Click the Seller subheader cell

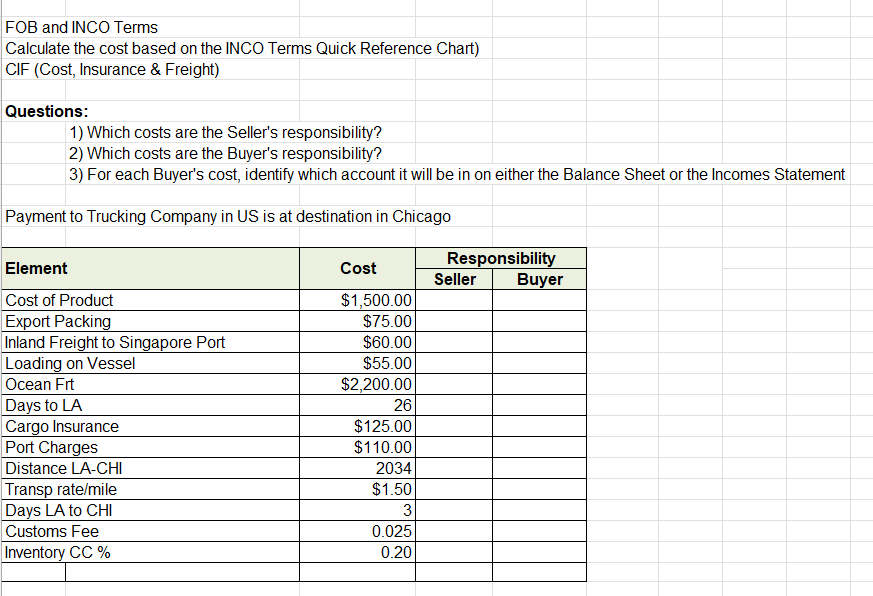455,280
